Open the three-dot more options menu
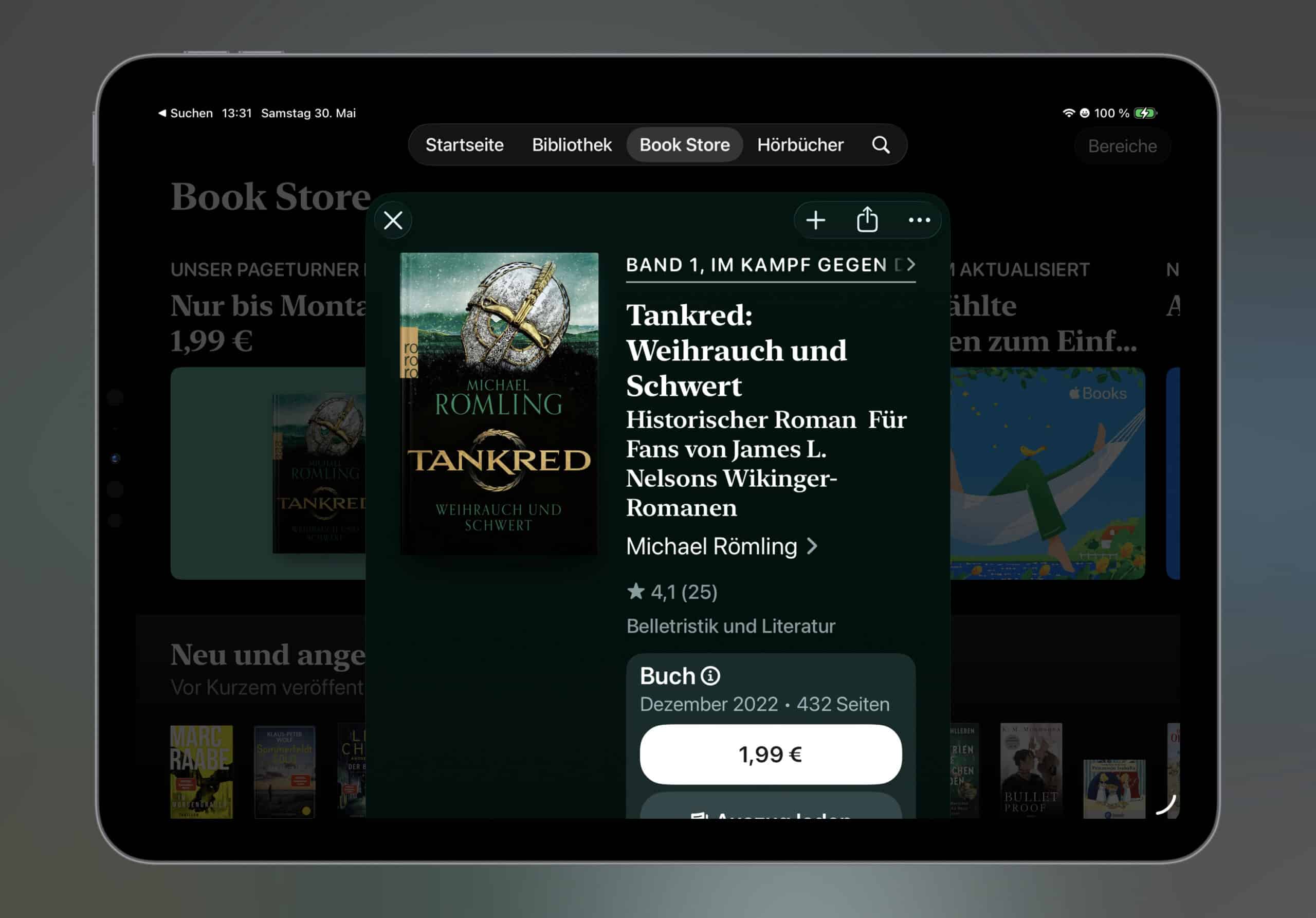The image size is (1316, 918). pos(919,220)
